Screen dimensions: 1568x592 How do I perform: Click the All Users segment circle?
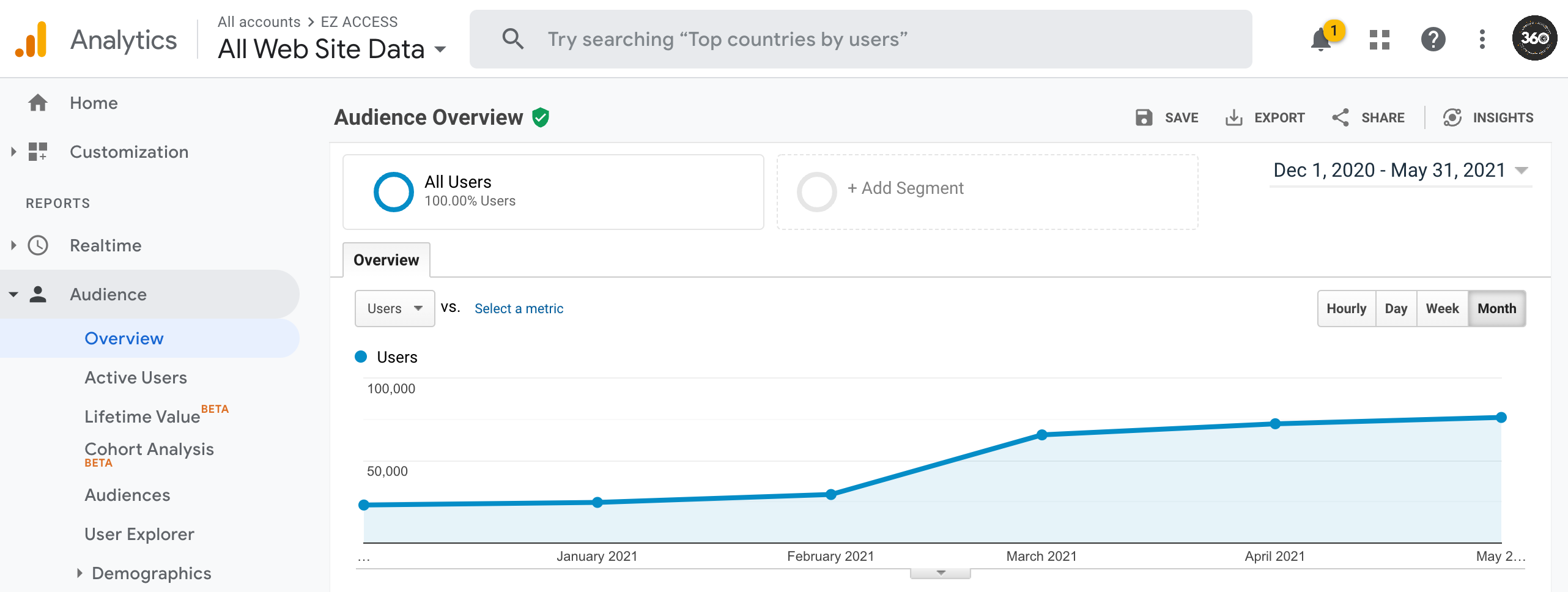pos(394,192)
